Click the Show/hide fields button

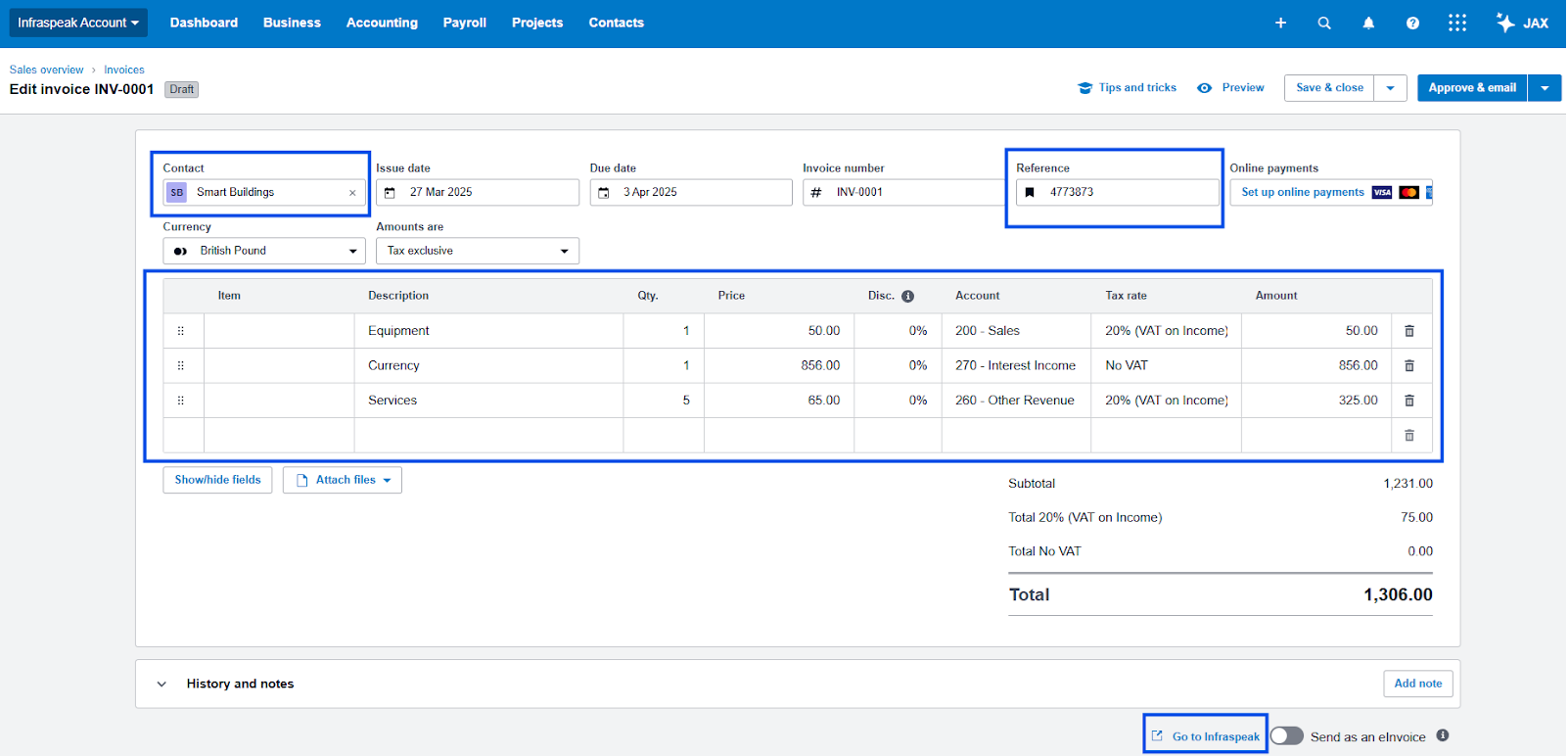tap(218, 480)
